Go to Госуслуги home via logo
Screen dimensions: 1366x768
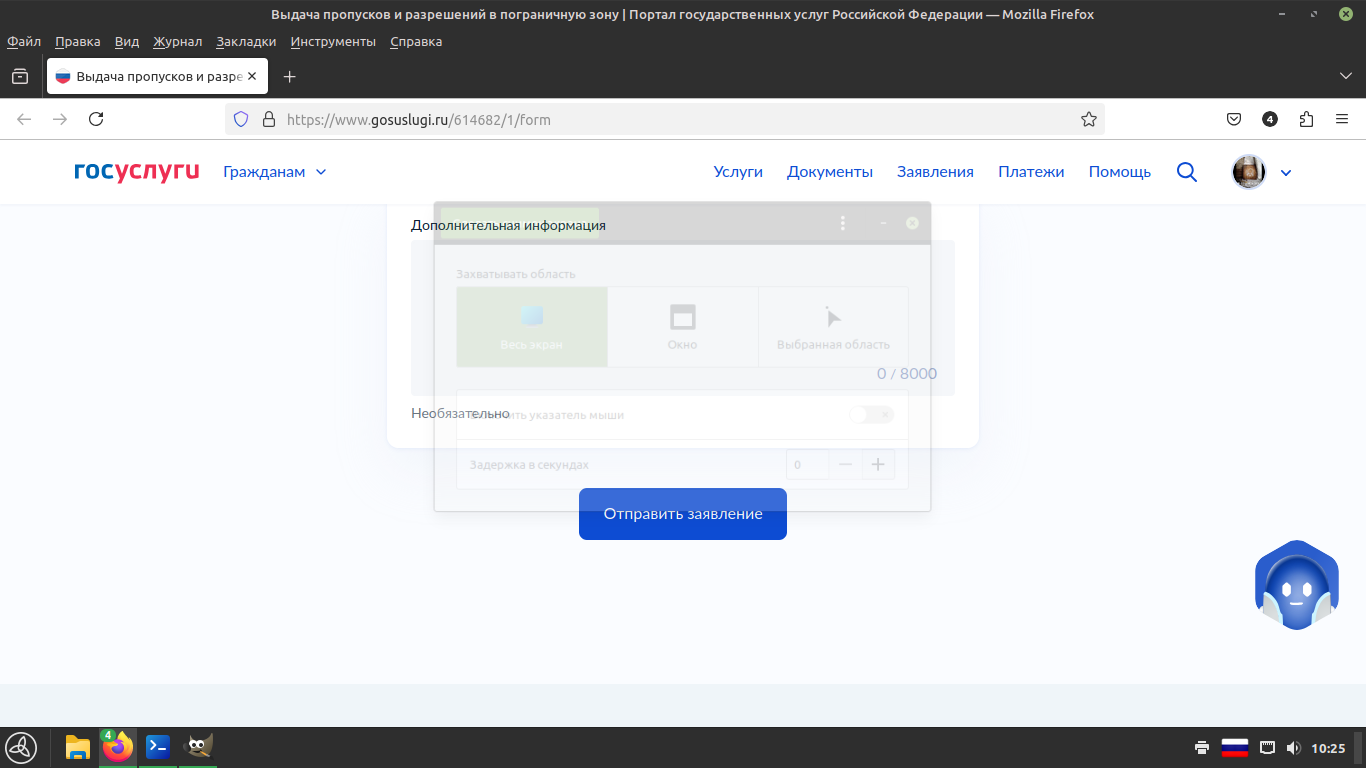pyautogui.click(x=137, y=172)
